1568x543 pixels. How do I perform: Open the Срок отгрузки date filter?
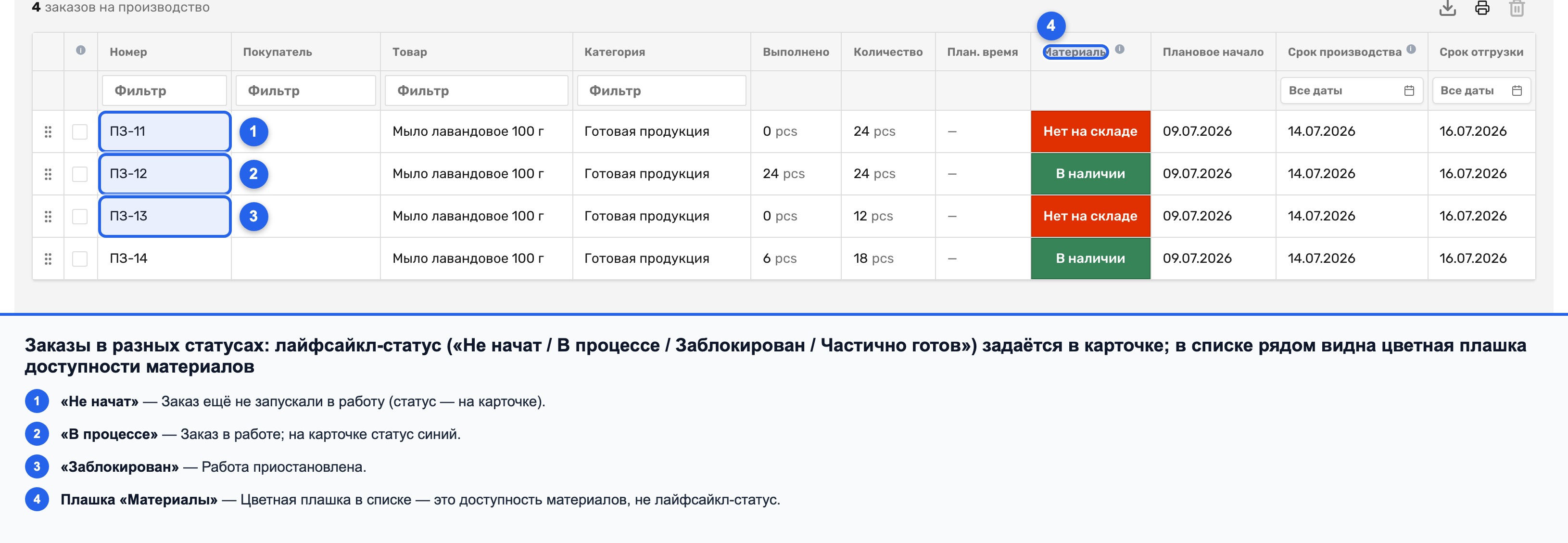[1481, 91]
